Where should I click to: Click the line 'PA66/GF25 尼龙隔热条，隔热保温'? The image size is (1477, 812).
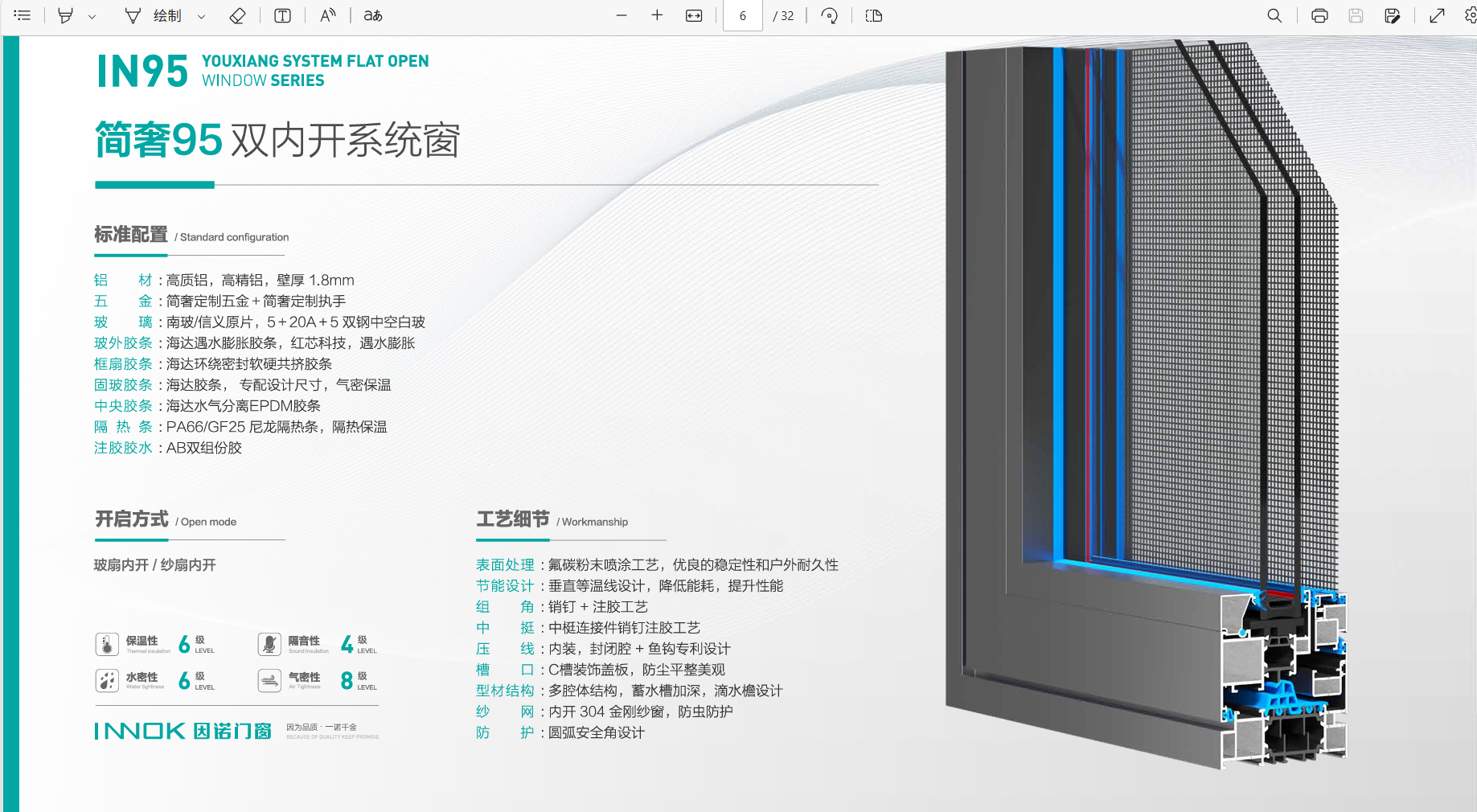(277, 426)
